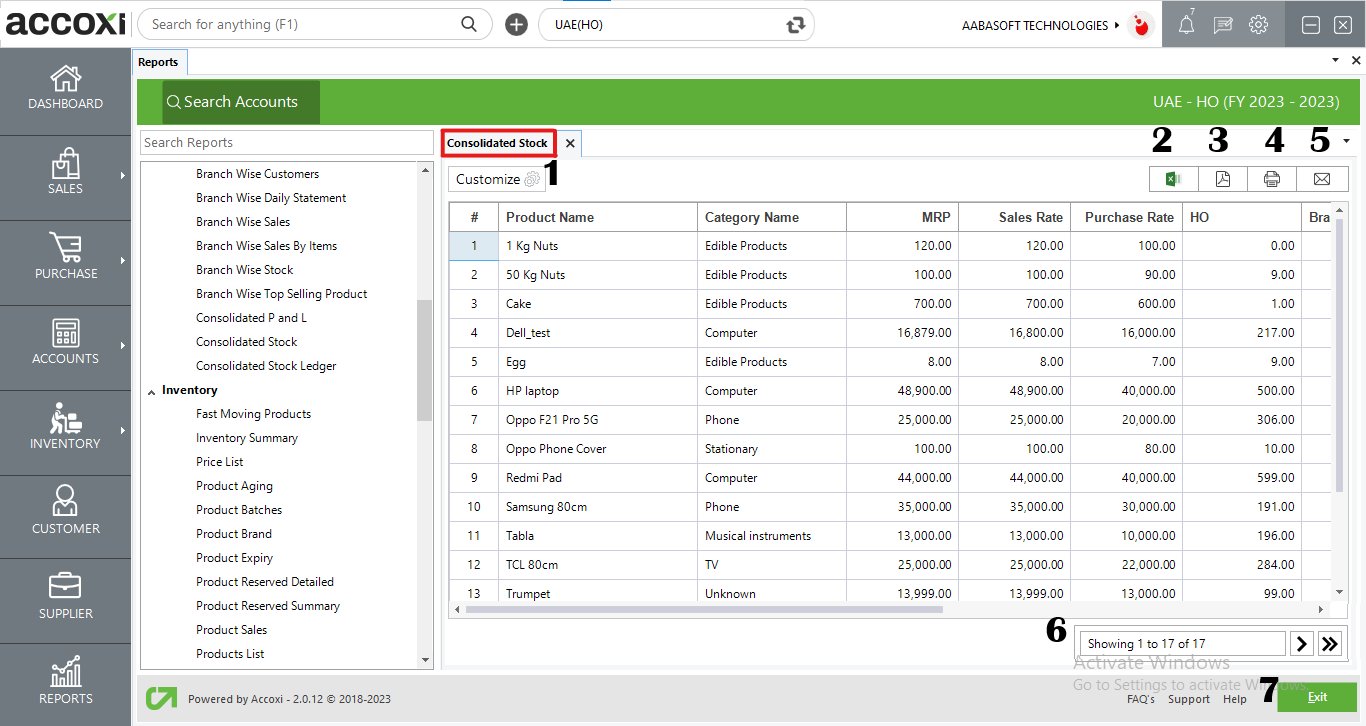Image resolution: width=1366 pixels, height=726 pixels.
Task: Go to next page arrow
Action: (1301, 644)
